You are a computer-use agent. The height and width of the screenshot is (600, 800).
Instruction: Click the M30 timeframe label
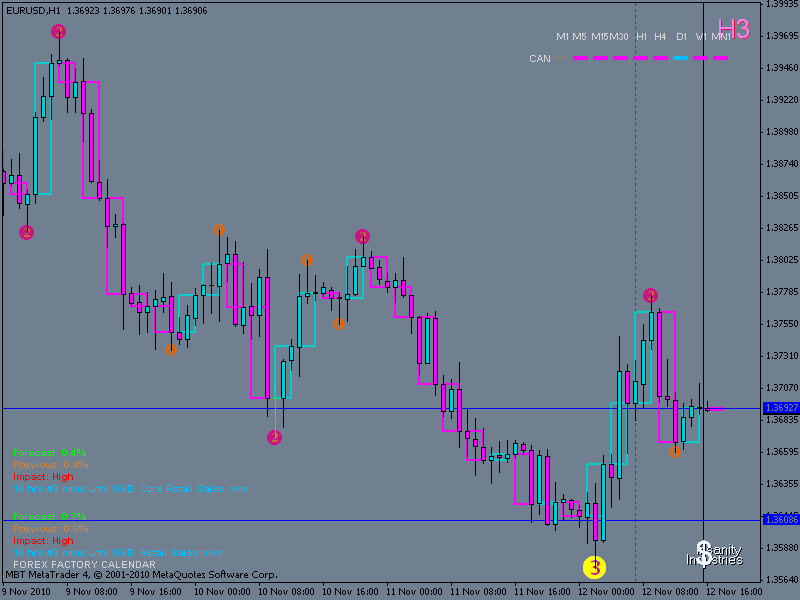tap(619, 37)
